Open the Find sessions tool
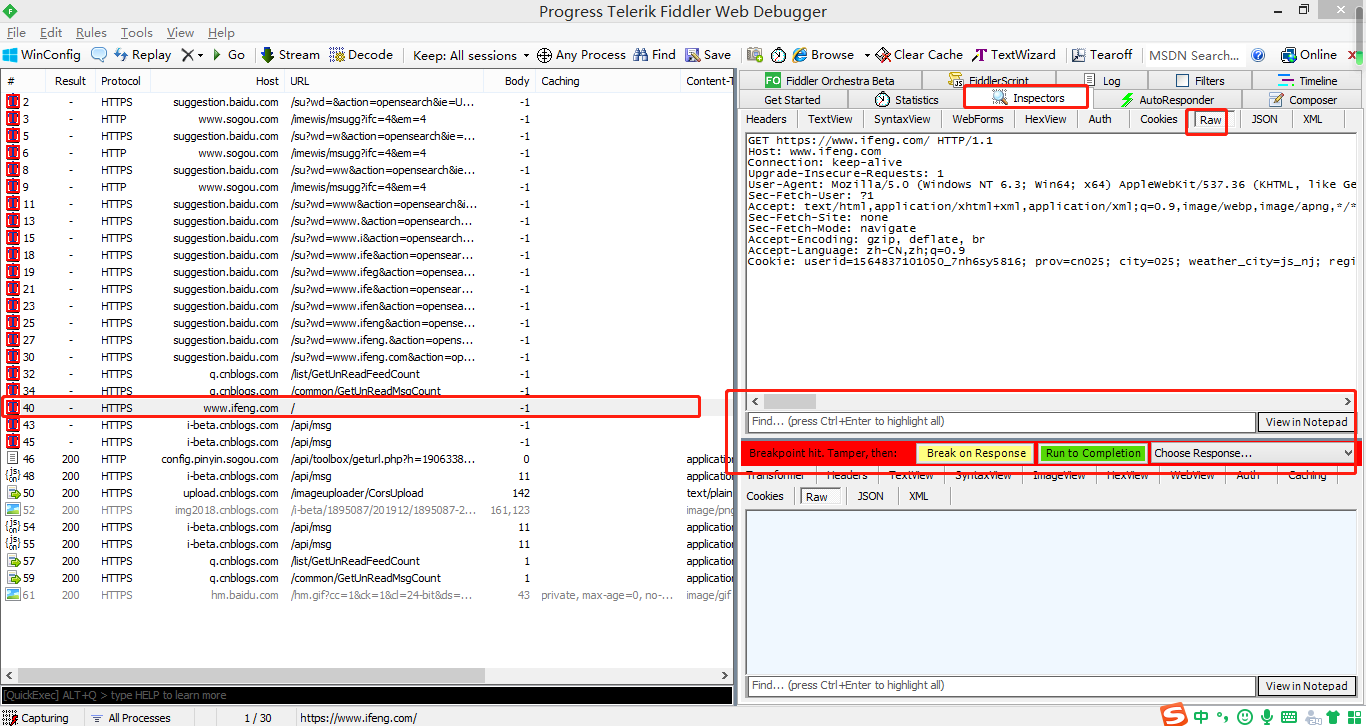This screenshot has height=726, width=1366. (654, 55)
